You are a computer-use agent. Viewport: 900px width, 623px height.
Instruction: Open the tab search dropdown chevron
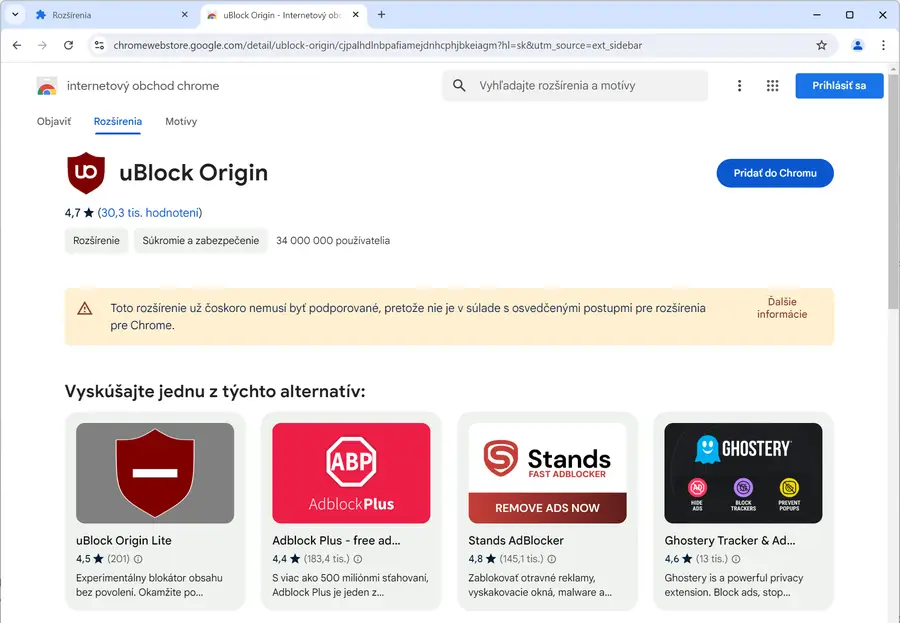[x=15, y=15]
